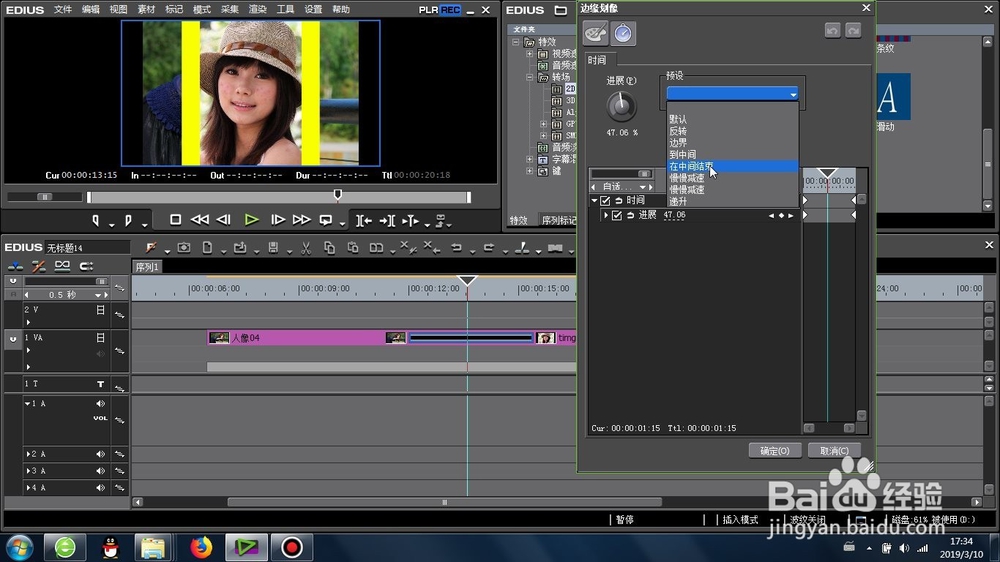
Task: Click the Paste icon in timeline toolbar
Action: [353, 248]
